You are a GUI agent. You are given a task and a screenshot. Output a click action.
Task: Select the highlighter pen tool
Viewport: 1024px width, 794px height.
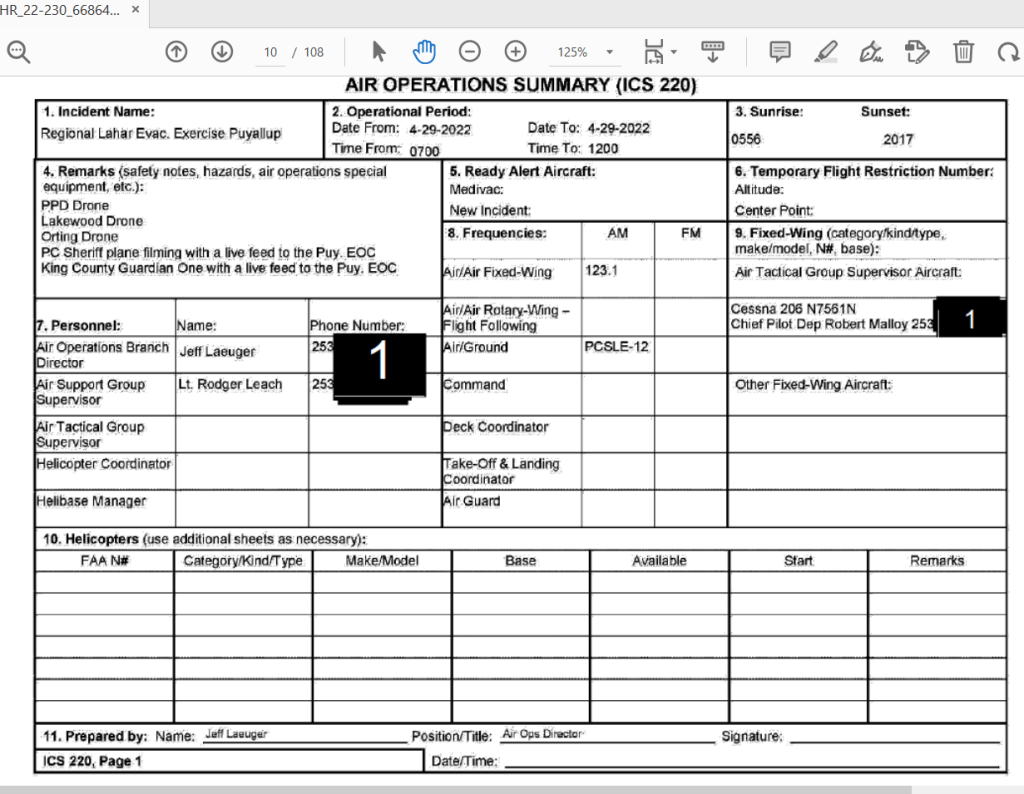tap(826, 52)
